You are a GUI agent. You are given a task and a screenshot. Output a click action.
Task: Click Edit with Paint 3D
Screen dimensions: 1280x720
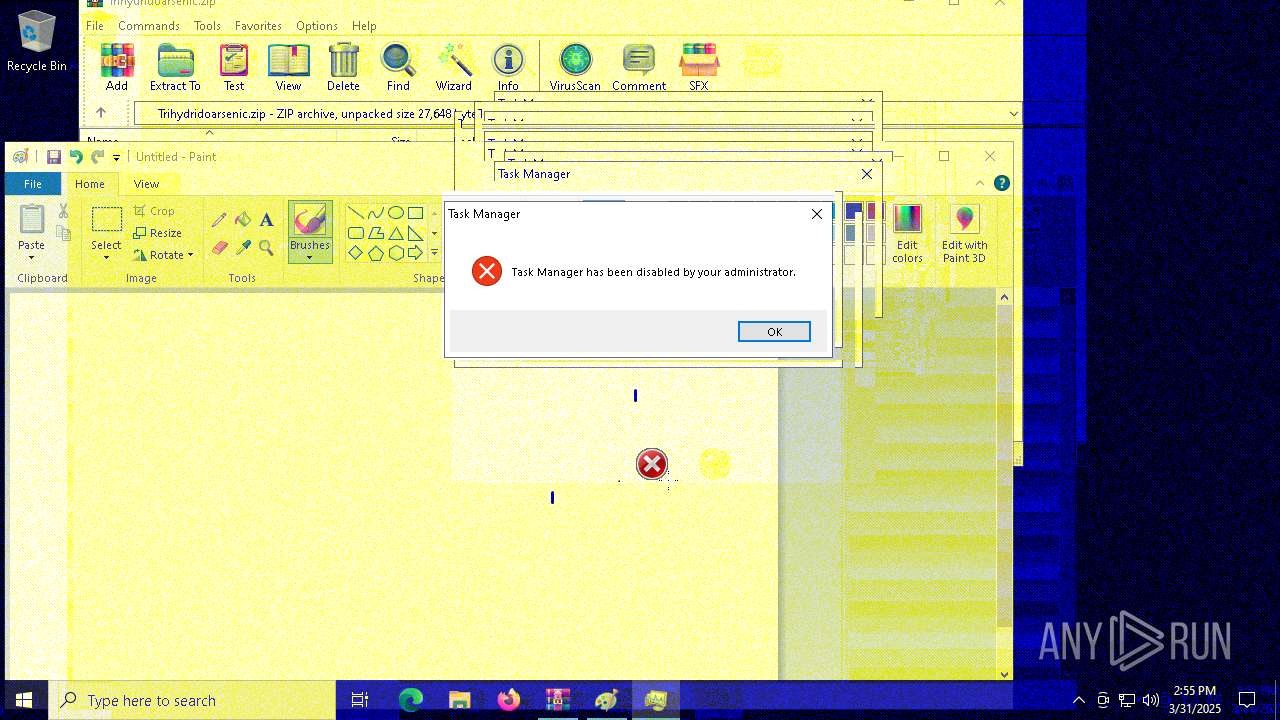pos(964,233)
